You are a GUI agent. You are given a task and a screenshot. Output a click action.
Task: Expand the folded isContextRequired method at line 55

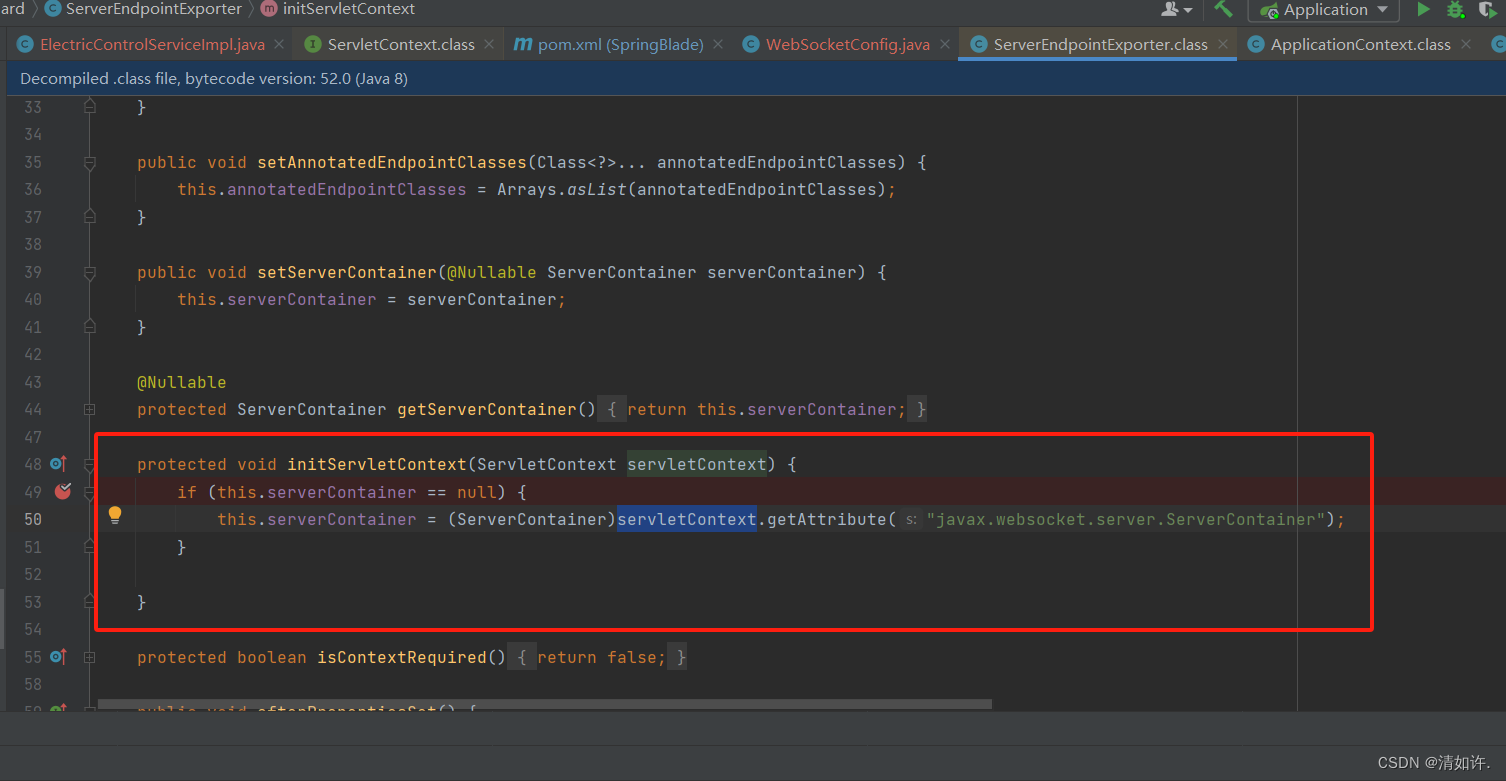[x=90, y=657]
